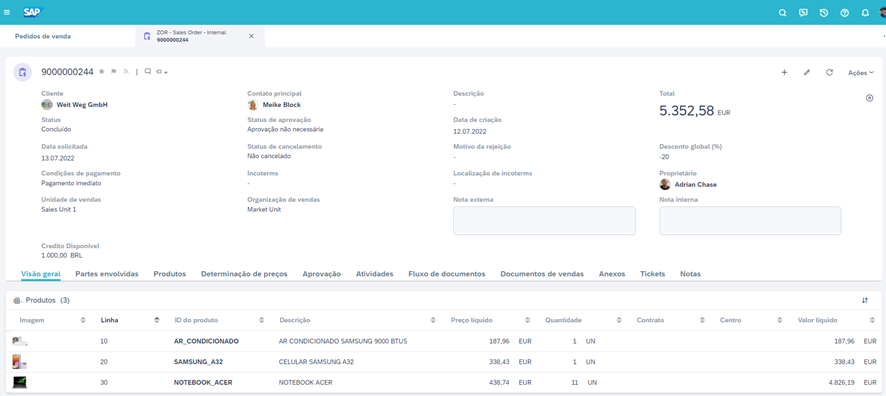Image resolution: width=886 pixels, height=396 pixels.
Task: Toggle the flag on order 9000000244
Action: (x=114, y=72)
